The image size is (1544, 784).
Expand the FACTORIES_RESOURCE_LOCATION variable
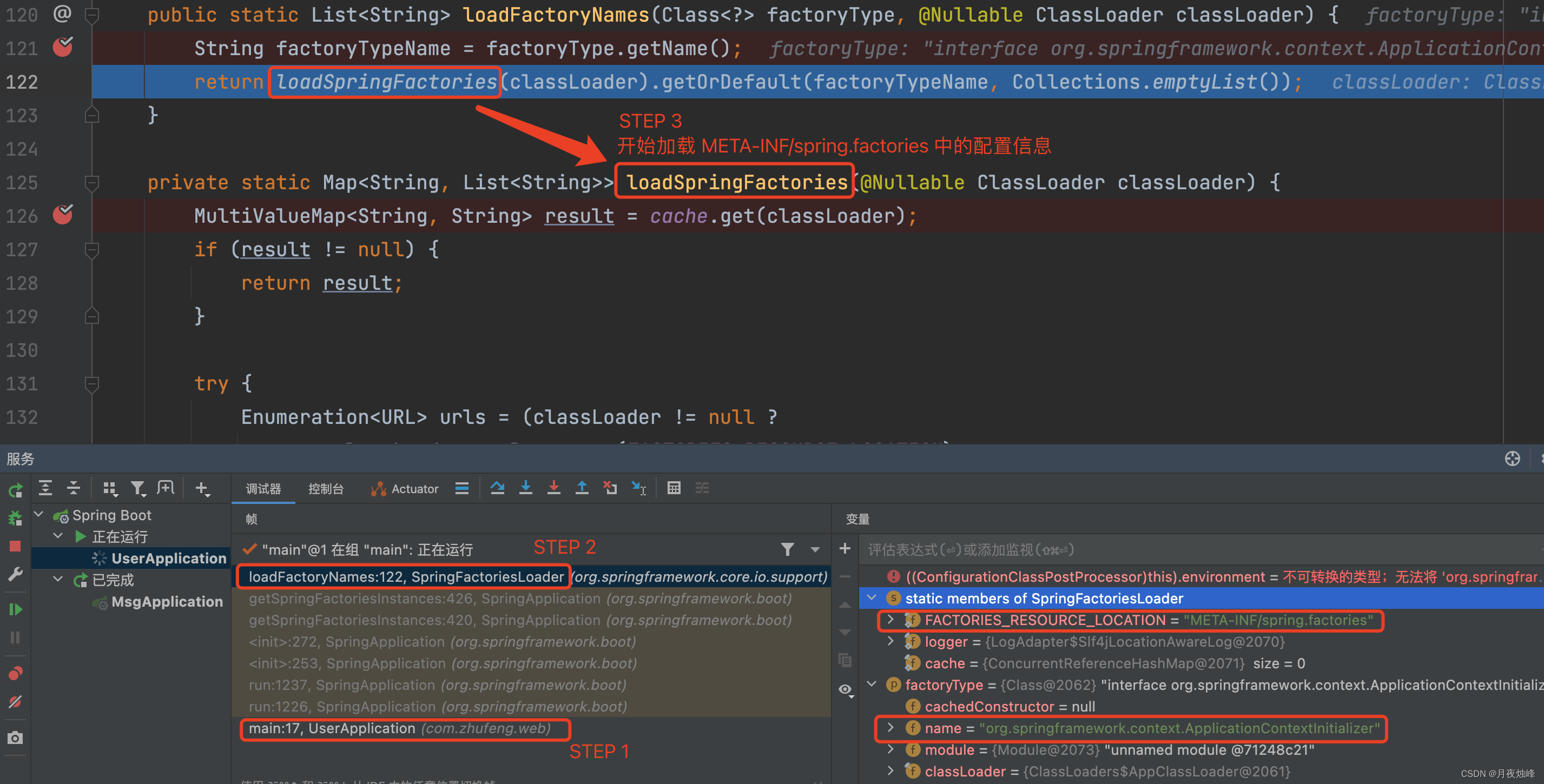[890, 620]
